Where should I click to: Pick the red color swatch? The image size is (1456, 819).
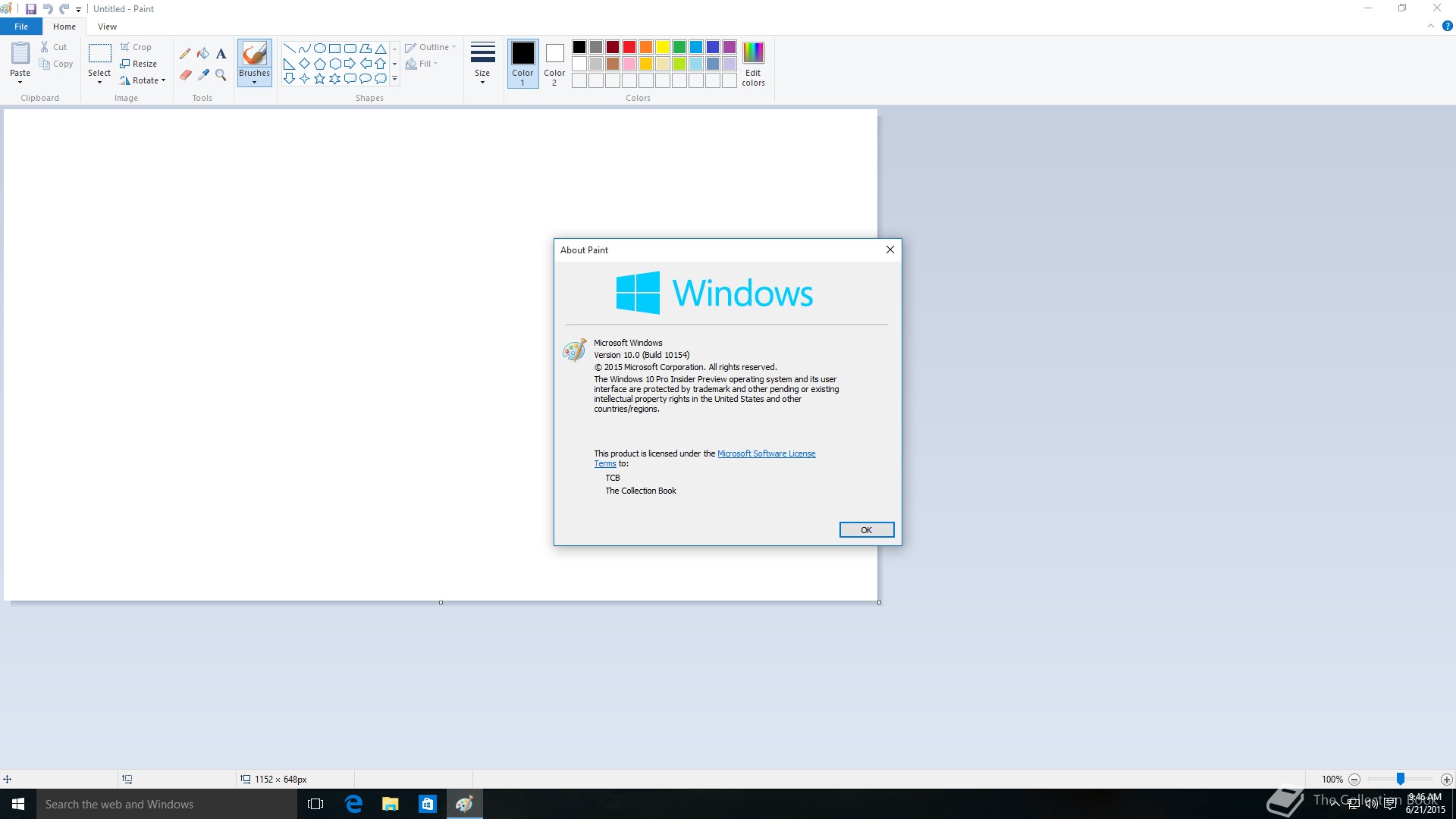pos(629,47)
